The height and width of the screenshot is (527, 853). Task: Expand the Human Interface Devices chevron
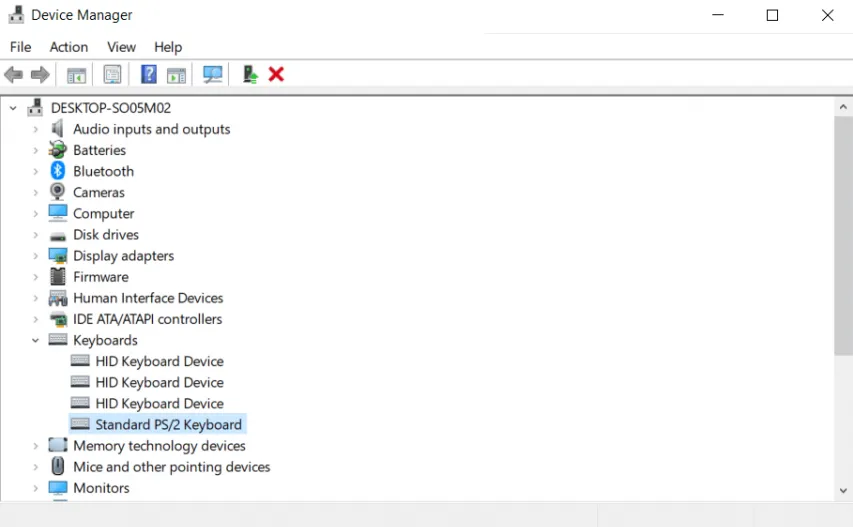coord(35,298)
